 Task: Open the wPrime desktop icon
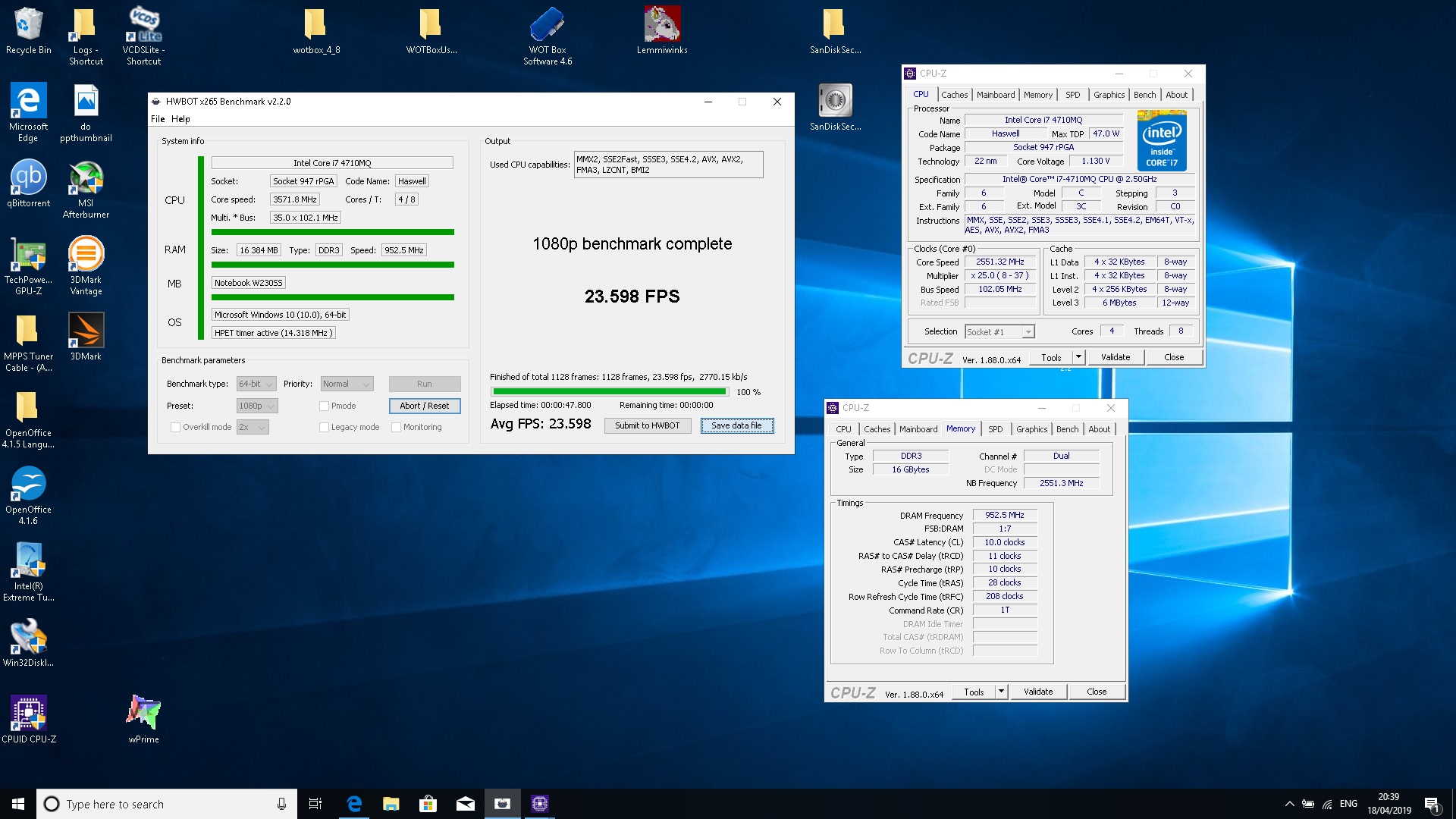[x=143, y=720]
